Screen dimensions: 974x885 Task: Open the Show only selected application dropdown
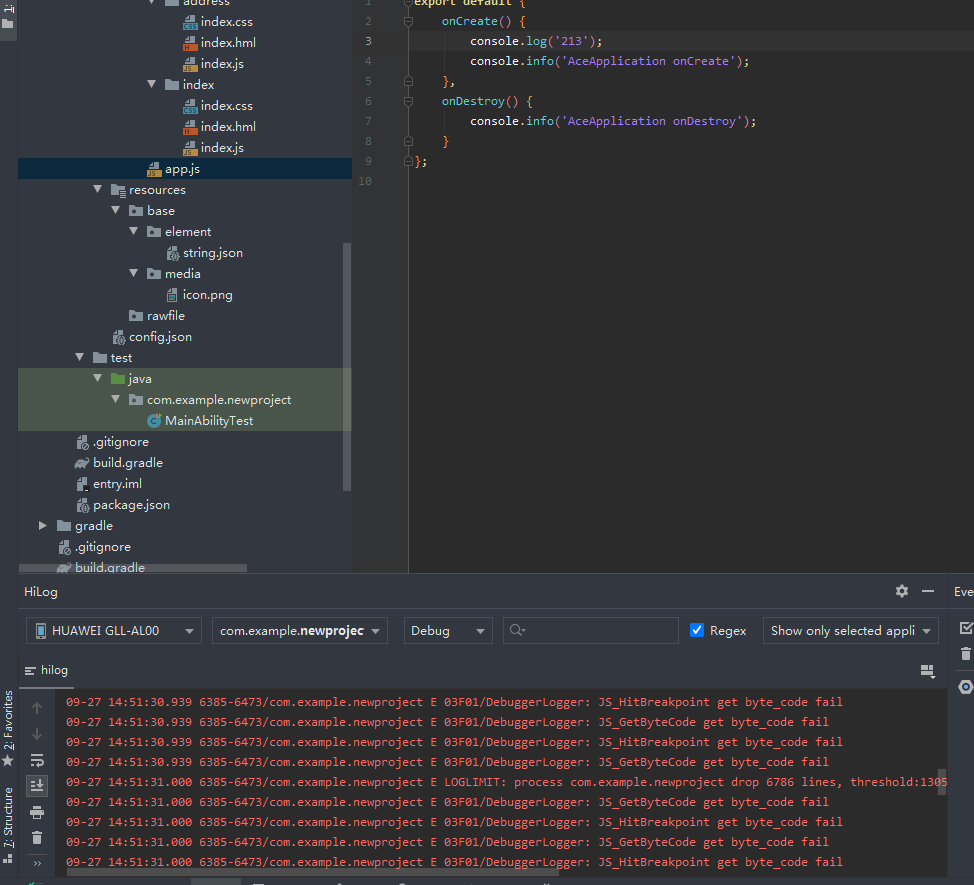pyautogui.click(x=850, y=630)
